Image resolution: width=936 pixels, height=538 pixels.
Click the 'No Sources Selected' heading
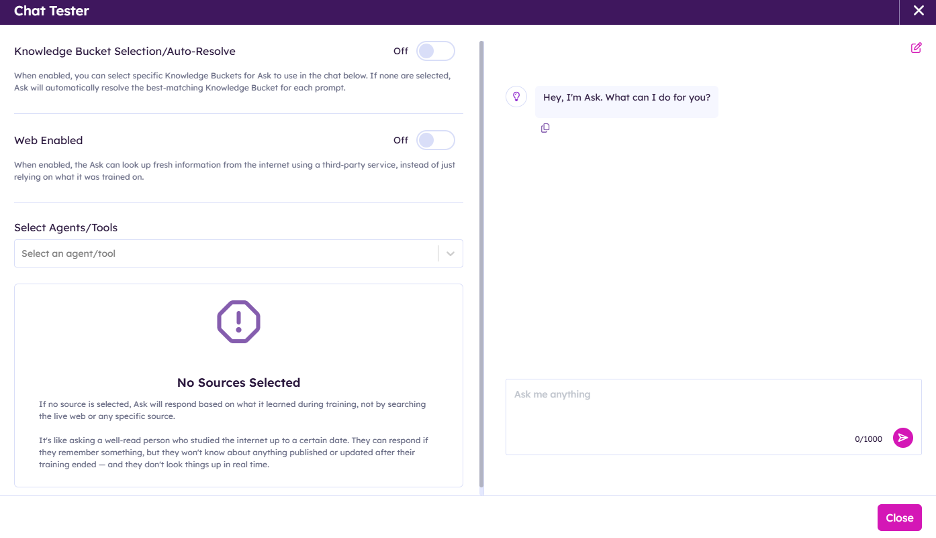238,383
